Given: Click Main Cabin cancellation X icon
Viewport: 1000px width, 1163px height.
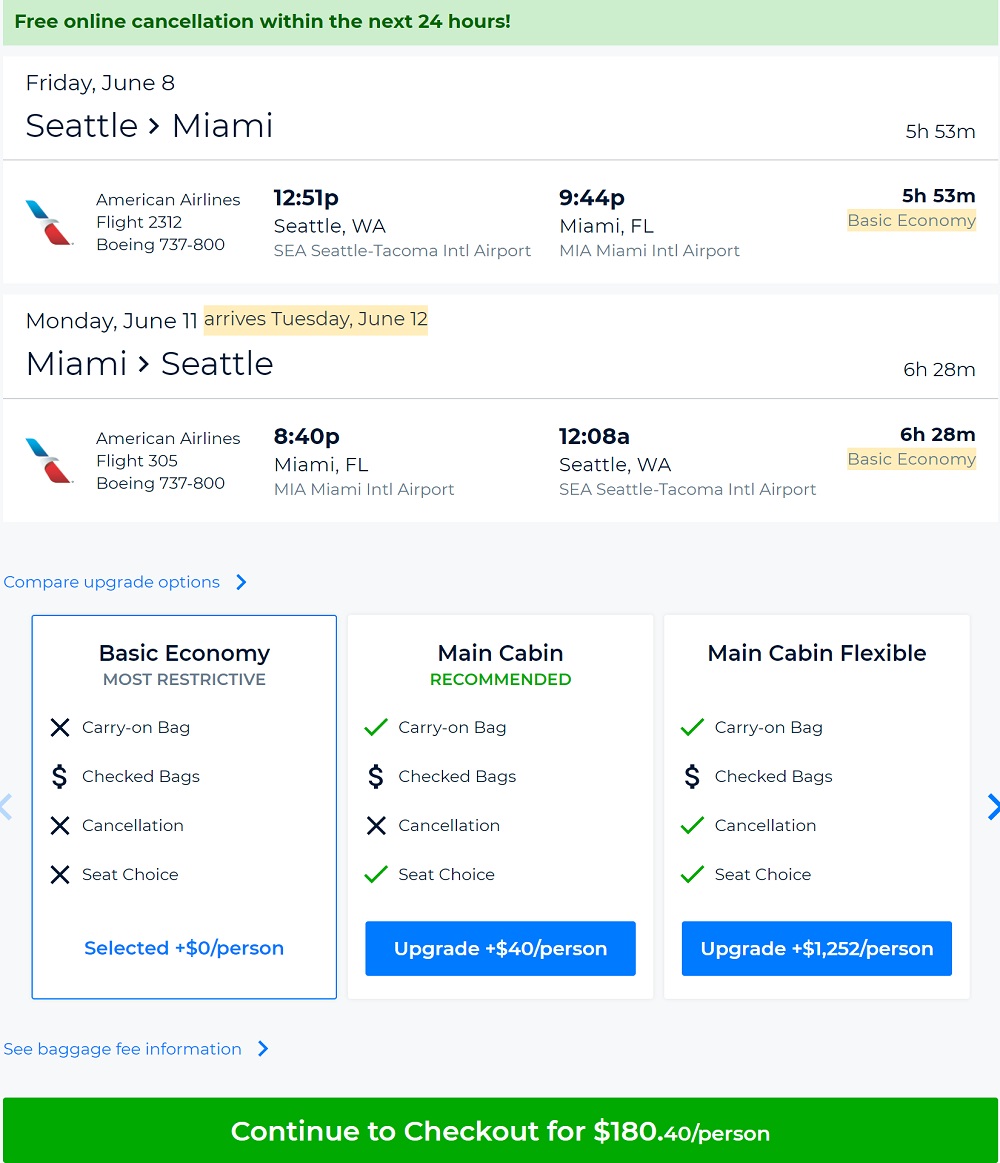Looking at the screenshot, I should point(376,825).
